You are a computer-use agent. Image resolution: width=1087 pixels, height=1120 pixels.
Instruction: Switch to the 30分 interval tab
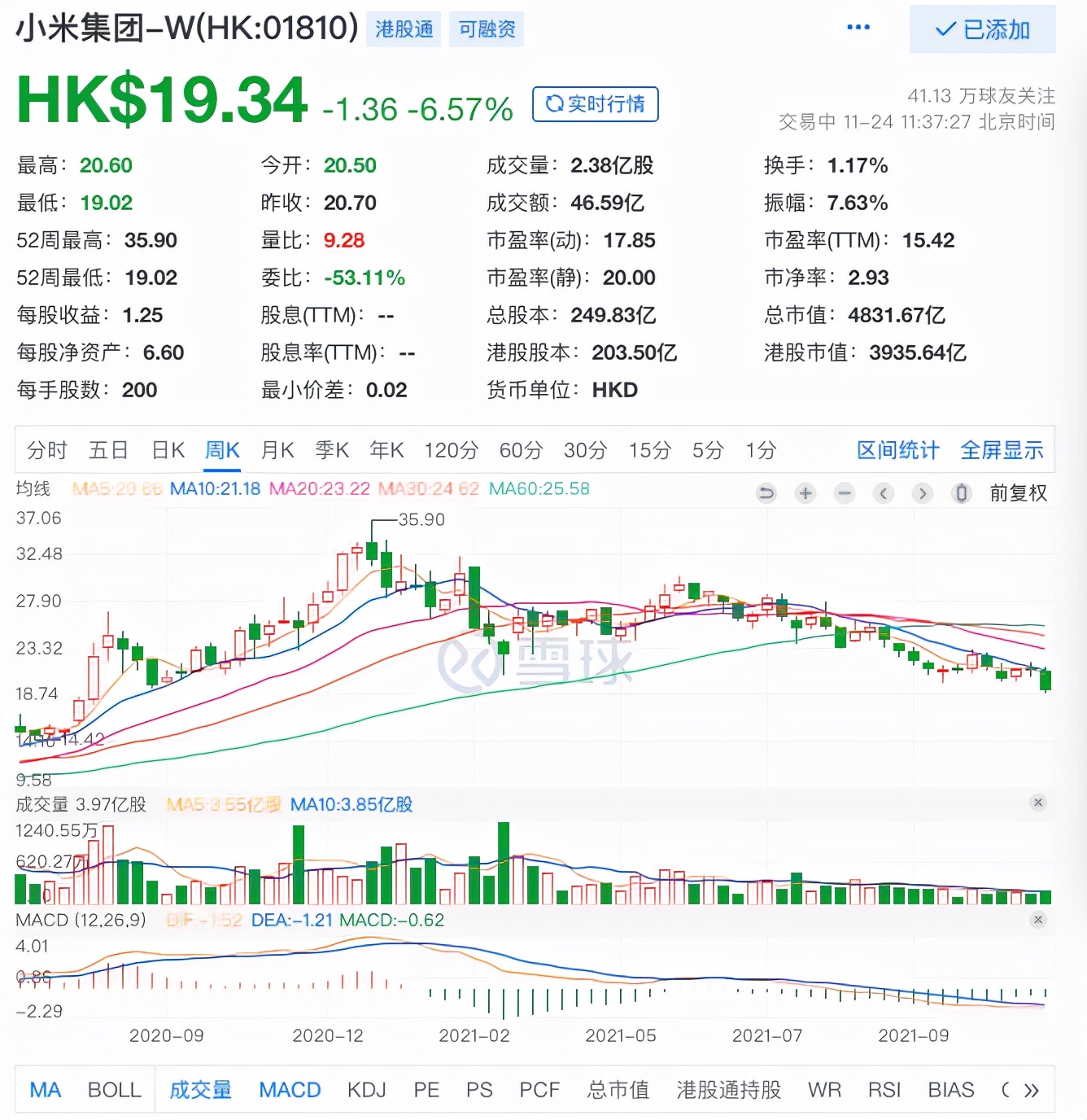(x=585, y=450)
